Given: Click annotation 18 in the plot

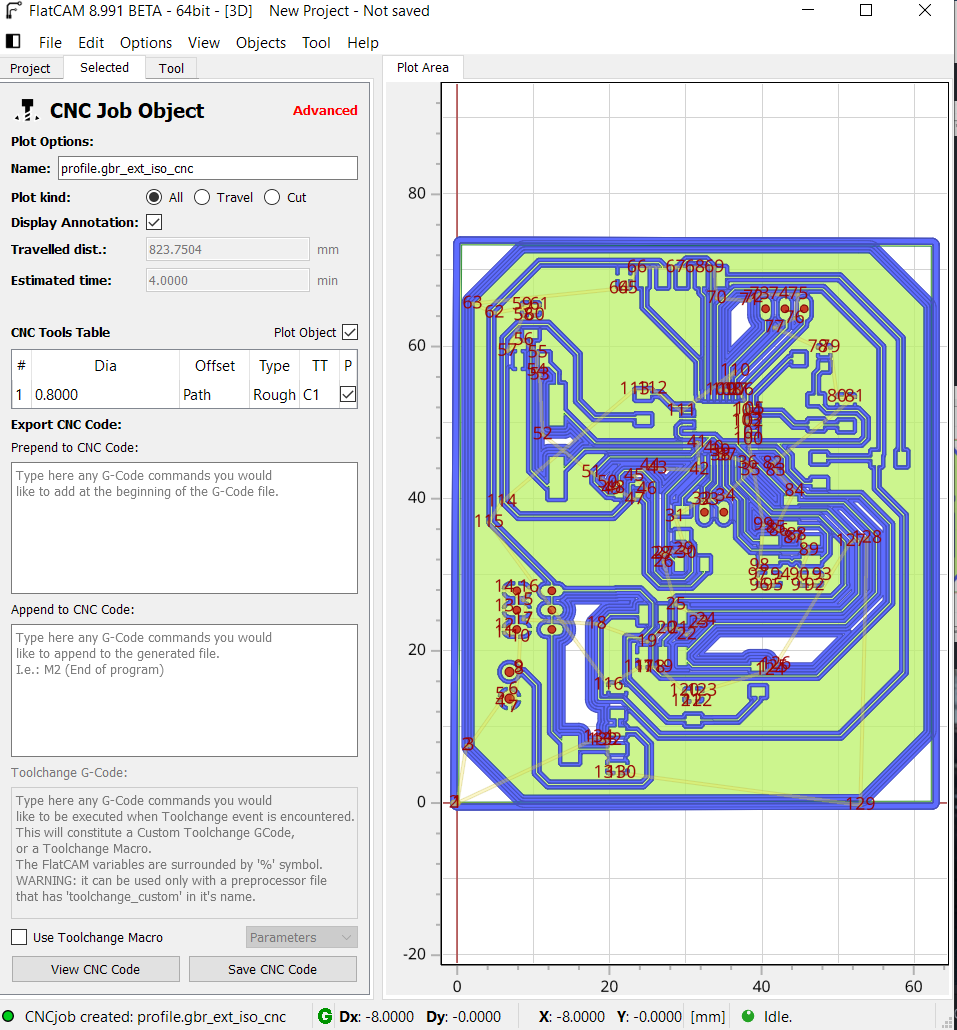Looking at the screenshot, I should (x=596, y=622).
